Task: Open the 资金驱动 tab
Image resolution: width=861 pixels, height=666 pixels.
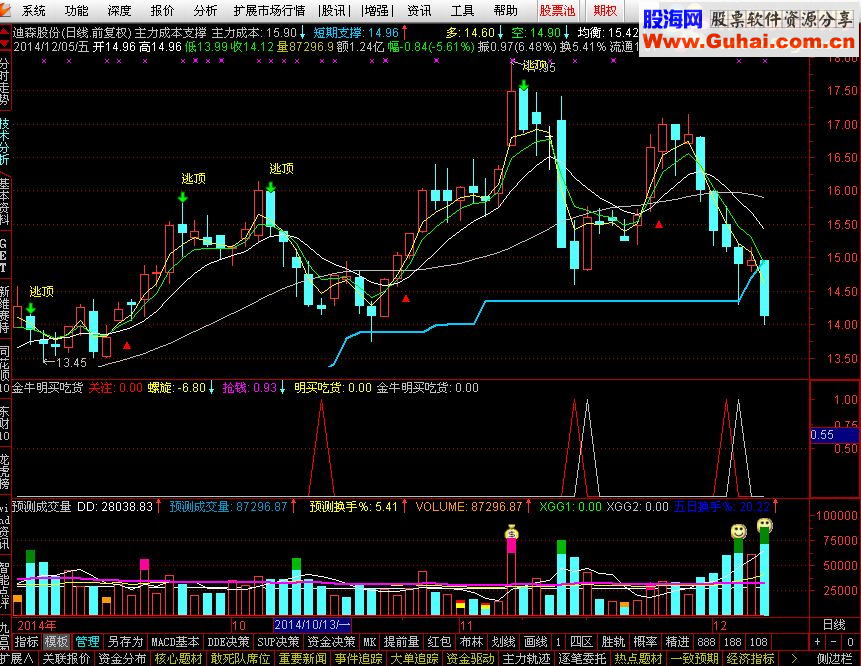Action: (x=471, y=658)
